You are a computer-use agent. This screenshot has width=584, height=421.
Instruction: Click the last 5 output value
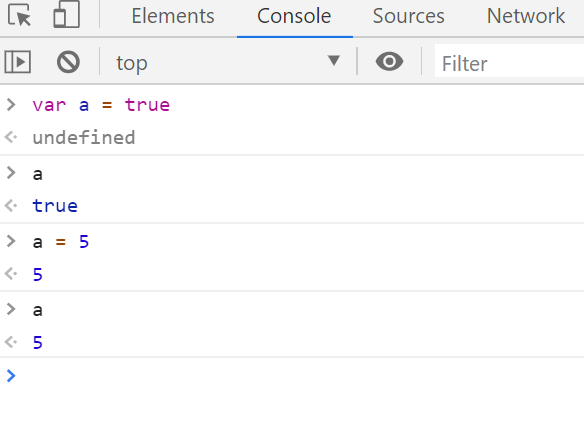(x=38, y=342)
